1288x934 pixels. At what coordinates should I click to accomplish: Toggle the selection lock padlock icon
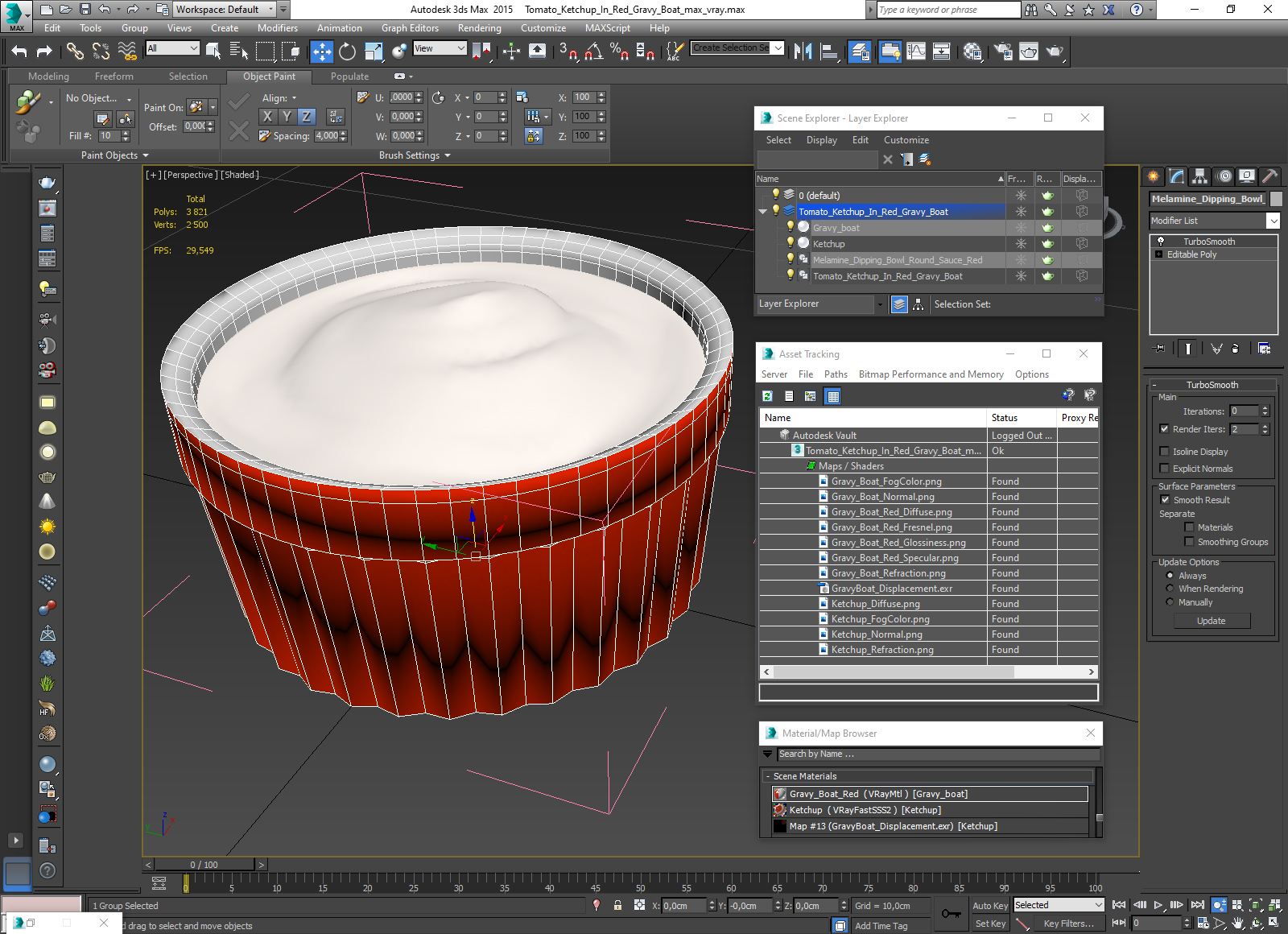point(617,905)
